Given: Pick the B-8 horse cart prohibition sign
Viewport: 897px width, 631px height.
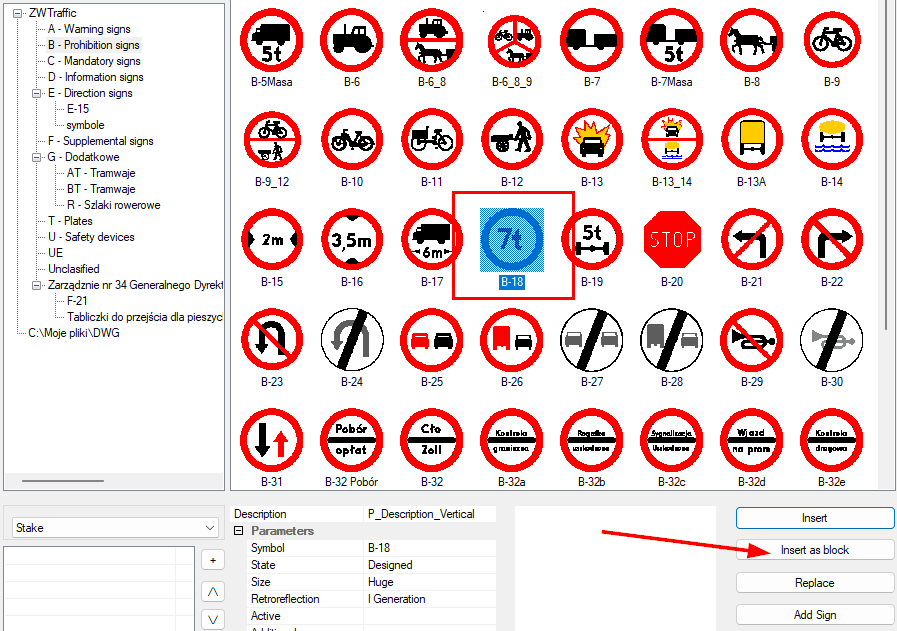Looking at the screenshot, I should (x=752, y=39).
